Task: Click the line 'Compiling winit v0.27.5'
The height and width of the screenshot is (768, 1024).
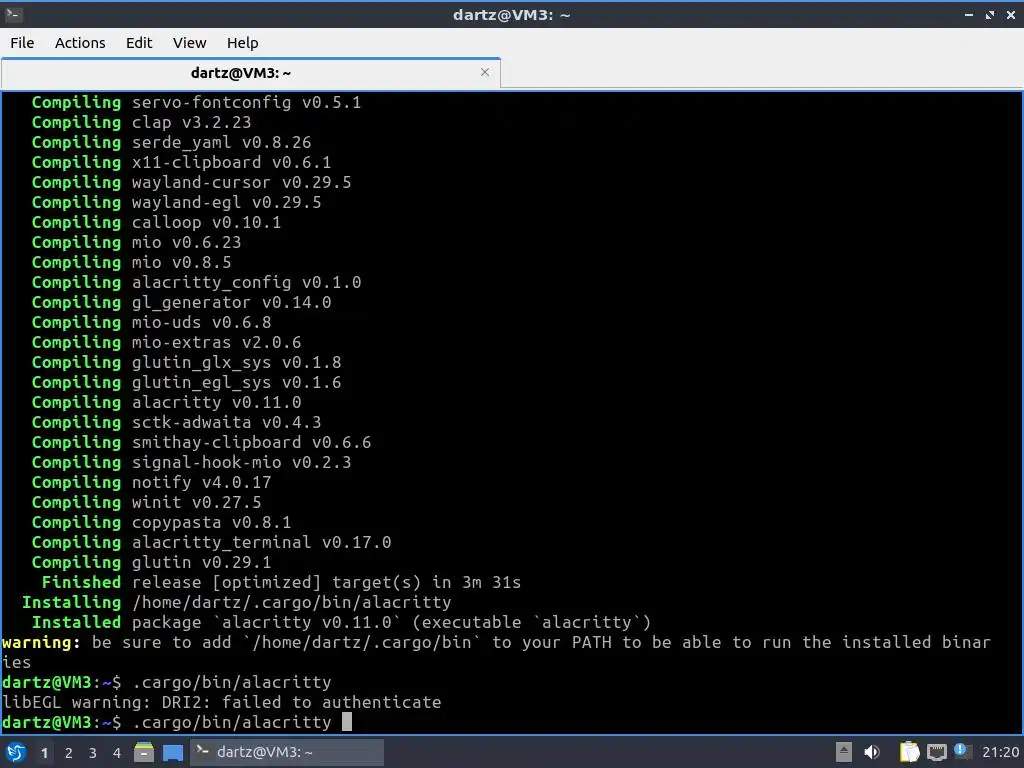Action: tap(146, 502)
